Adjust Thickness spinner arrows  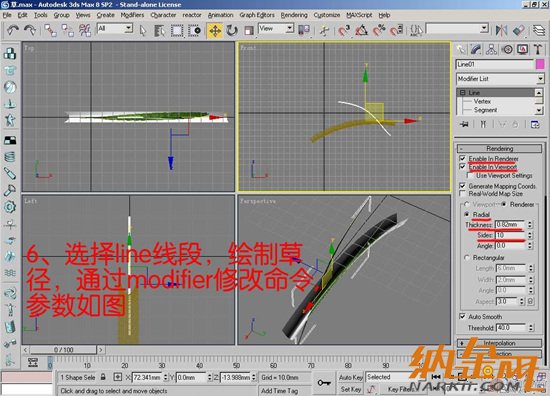coord(530,224)
